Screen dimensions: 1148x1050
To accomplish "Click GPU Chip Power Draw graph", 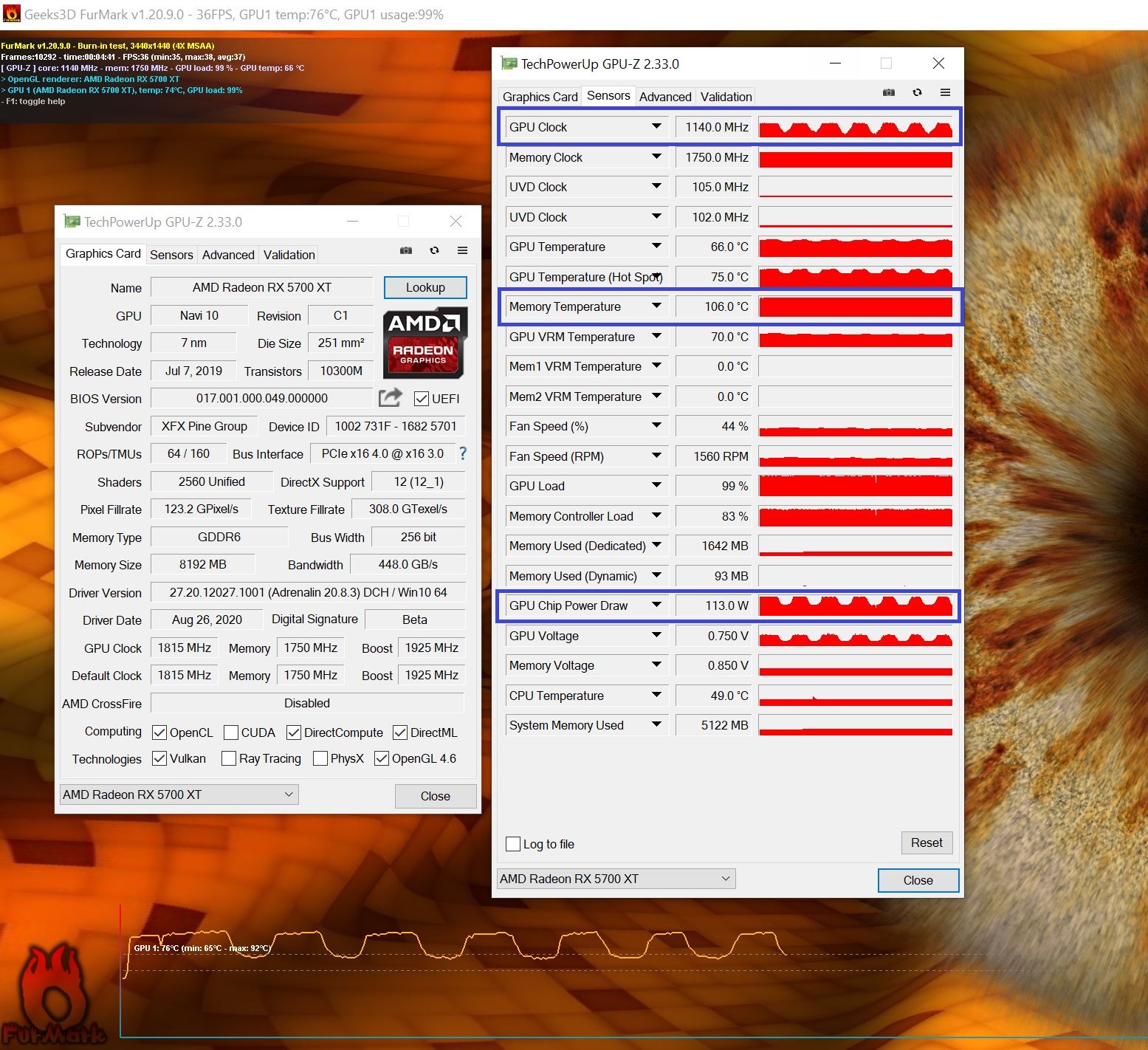I will click(856, 605).
